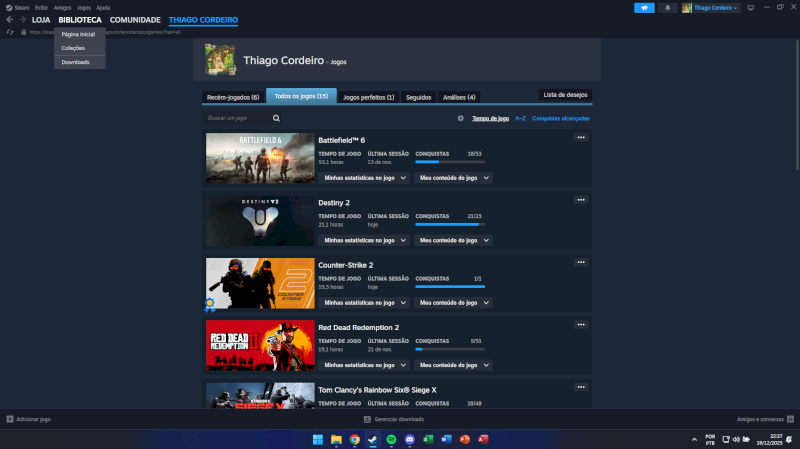The image size is (800, 449).
Task: Open Battlefield 6 three-dots options menu
Action: 580,137
